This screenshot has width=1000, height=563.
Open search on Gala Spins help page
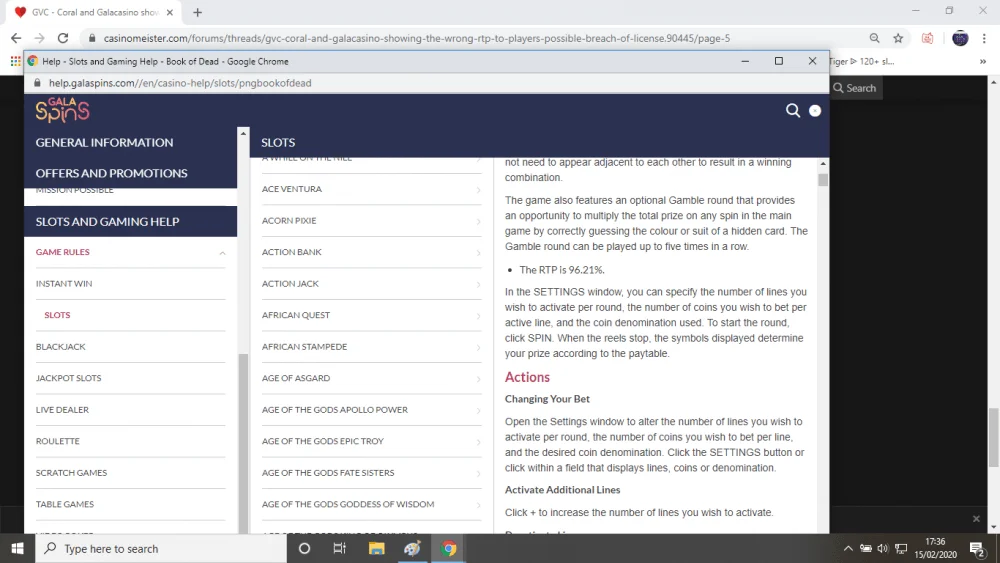pos(793,110)
